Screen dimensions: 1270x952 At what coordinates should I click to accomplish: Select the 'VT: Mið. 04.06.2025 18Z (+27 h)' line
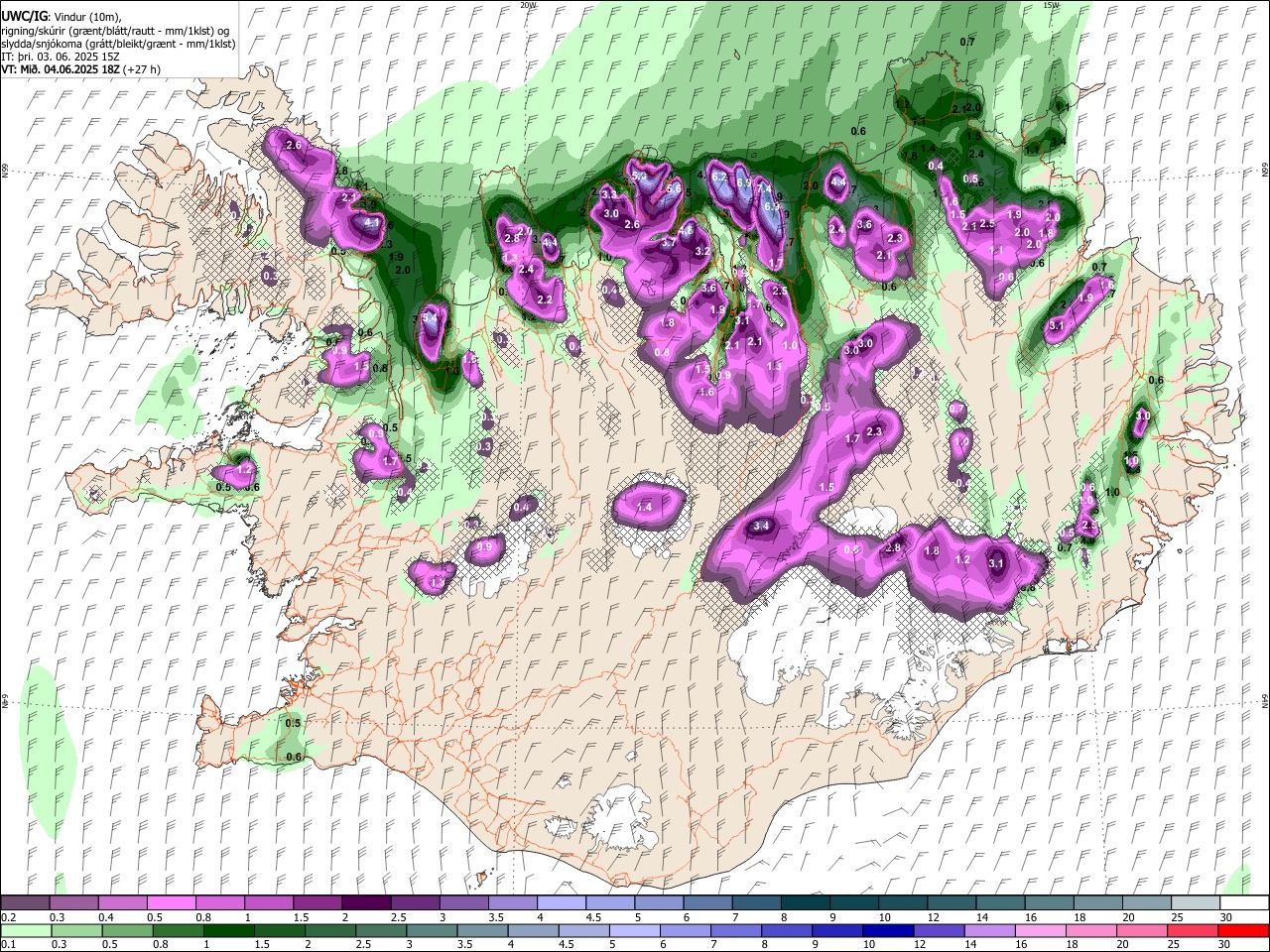[x=80, y=69]
